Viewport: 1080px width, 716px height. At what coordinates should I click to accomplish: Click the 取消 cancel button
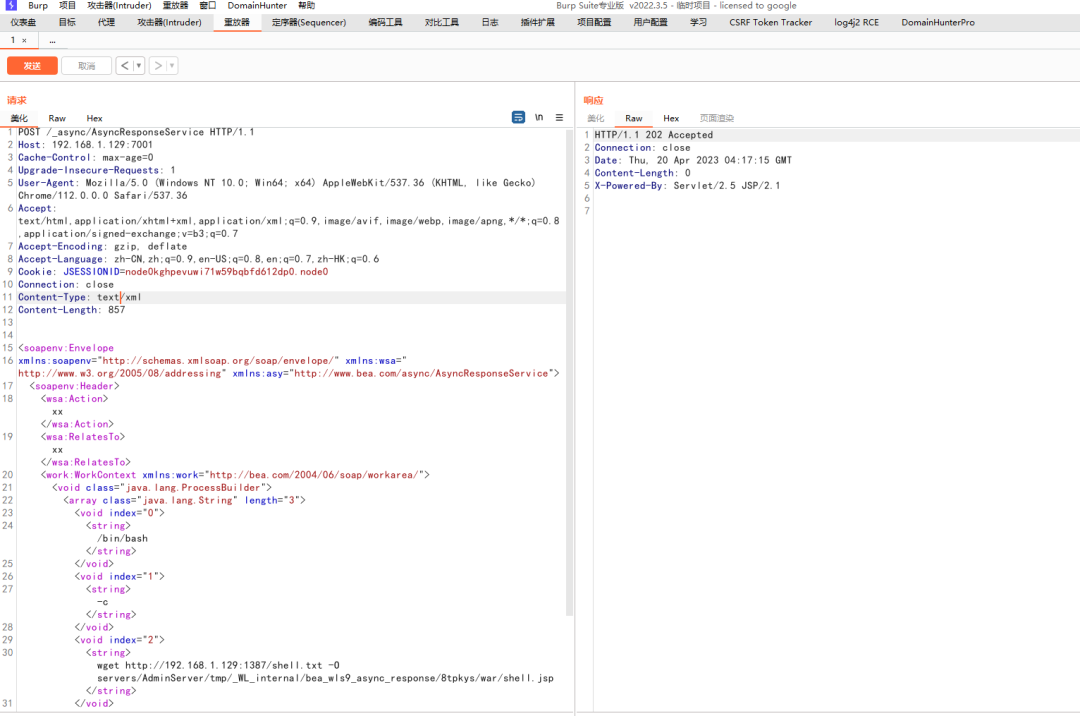pyautogui.click(x=86, y=66)
